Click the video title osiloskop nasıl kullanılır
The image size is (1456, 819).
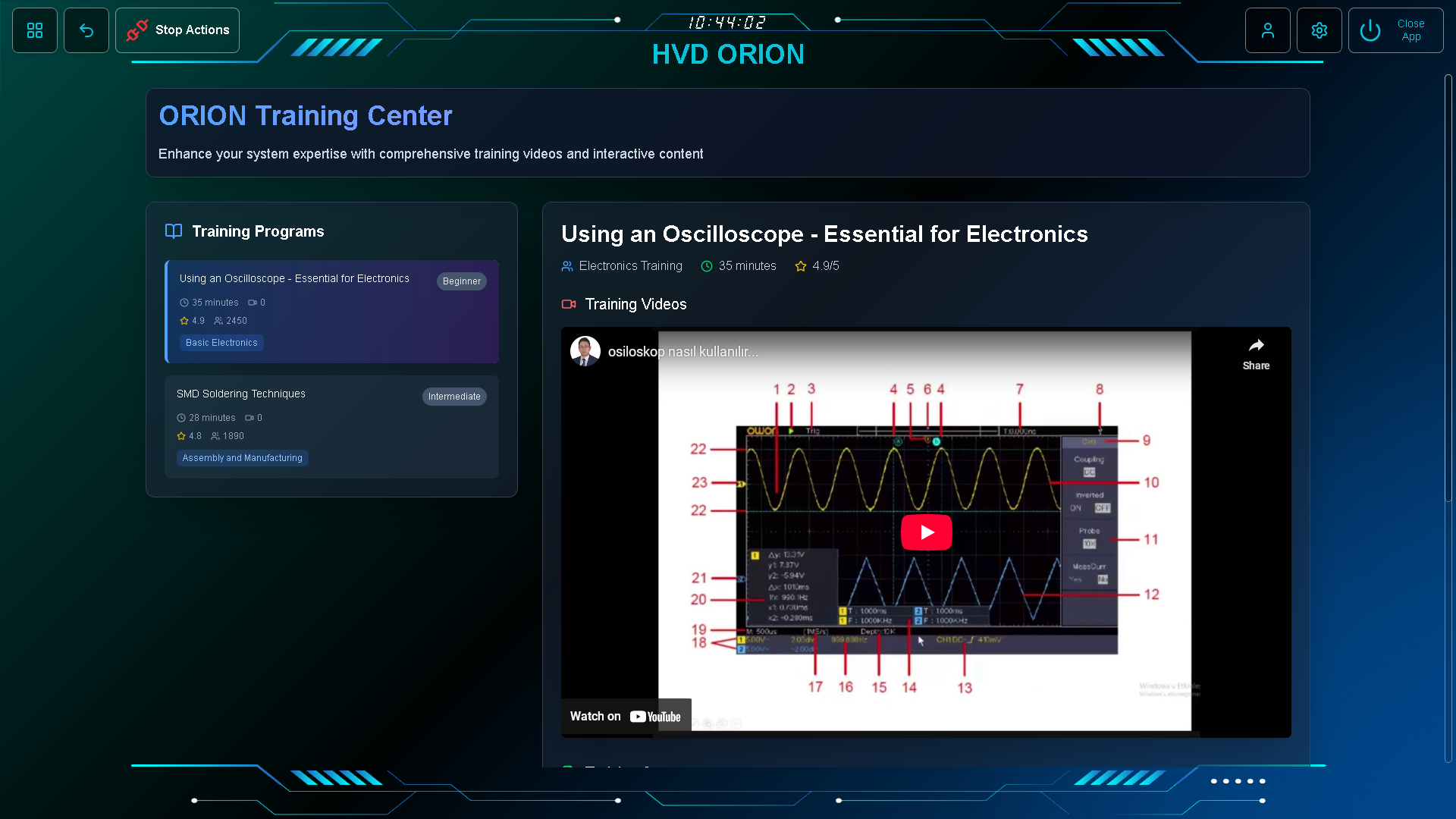coord(681,350)
